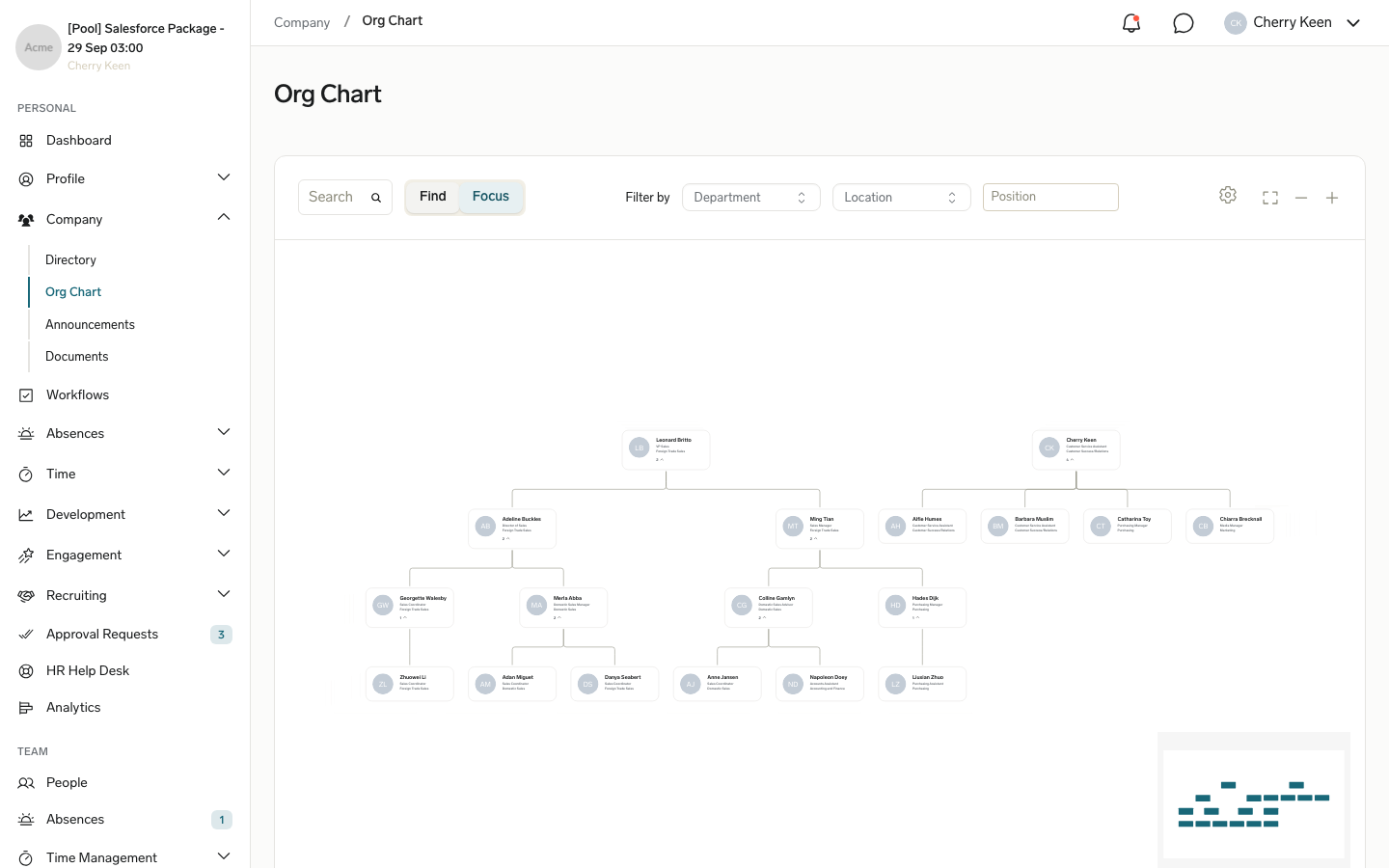Open the Location filter dropdown

coord(901,198)
